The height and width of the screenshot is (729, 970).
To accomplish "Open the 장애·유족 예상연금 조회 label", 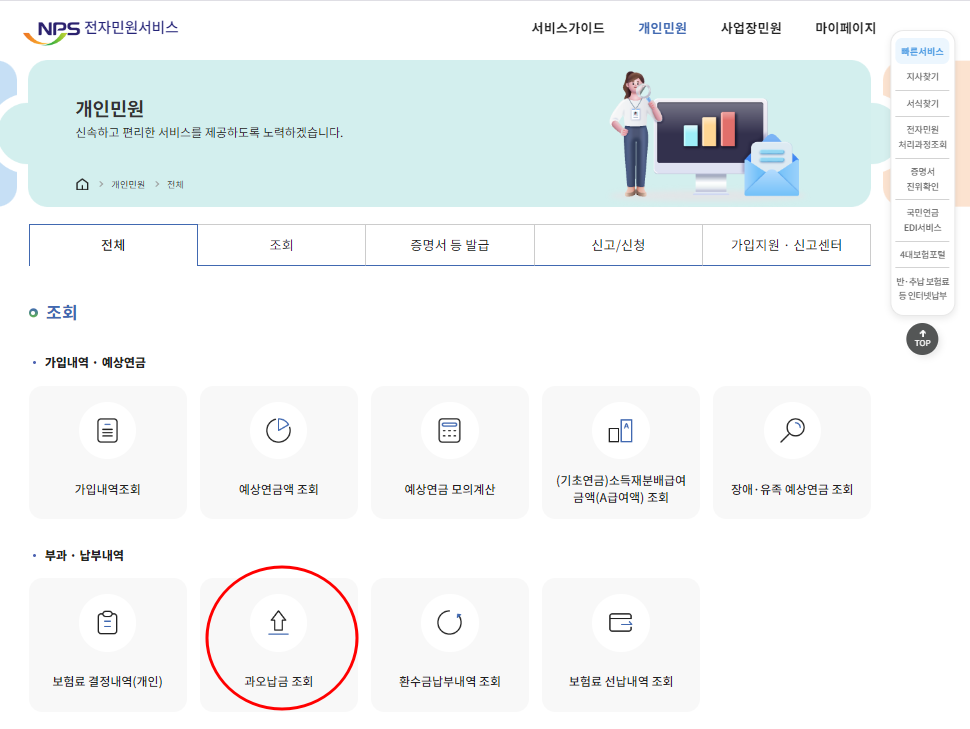I will tap(792, 490).
